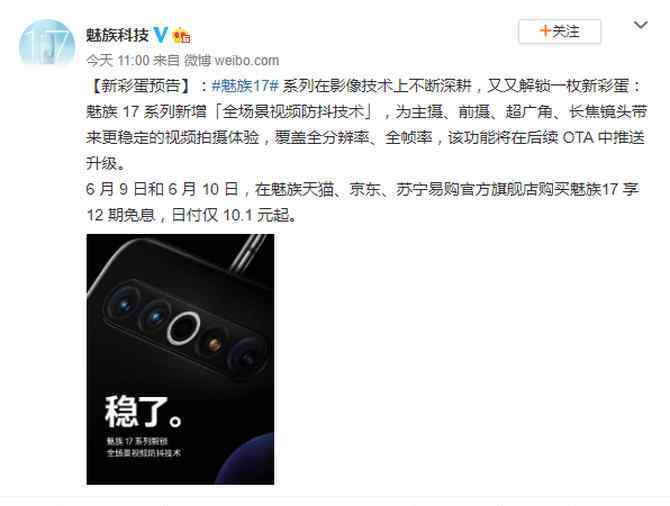Expand the post options chevron menu
The width and height of the screenshot is (670, 506).
641,25
